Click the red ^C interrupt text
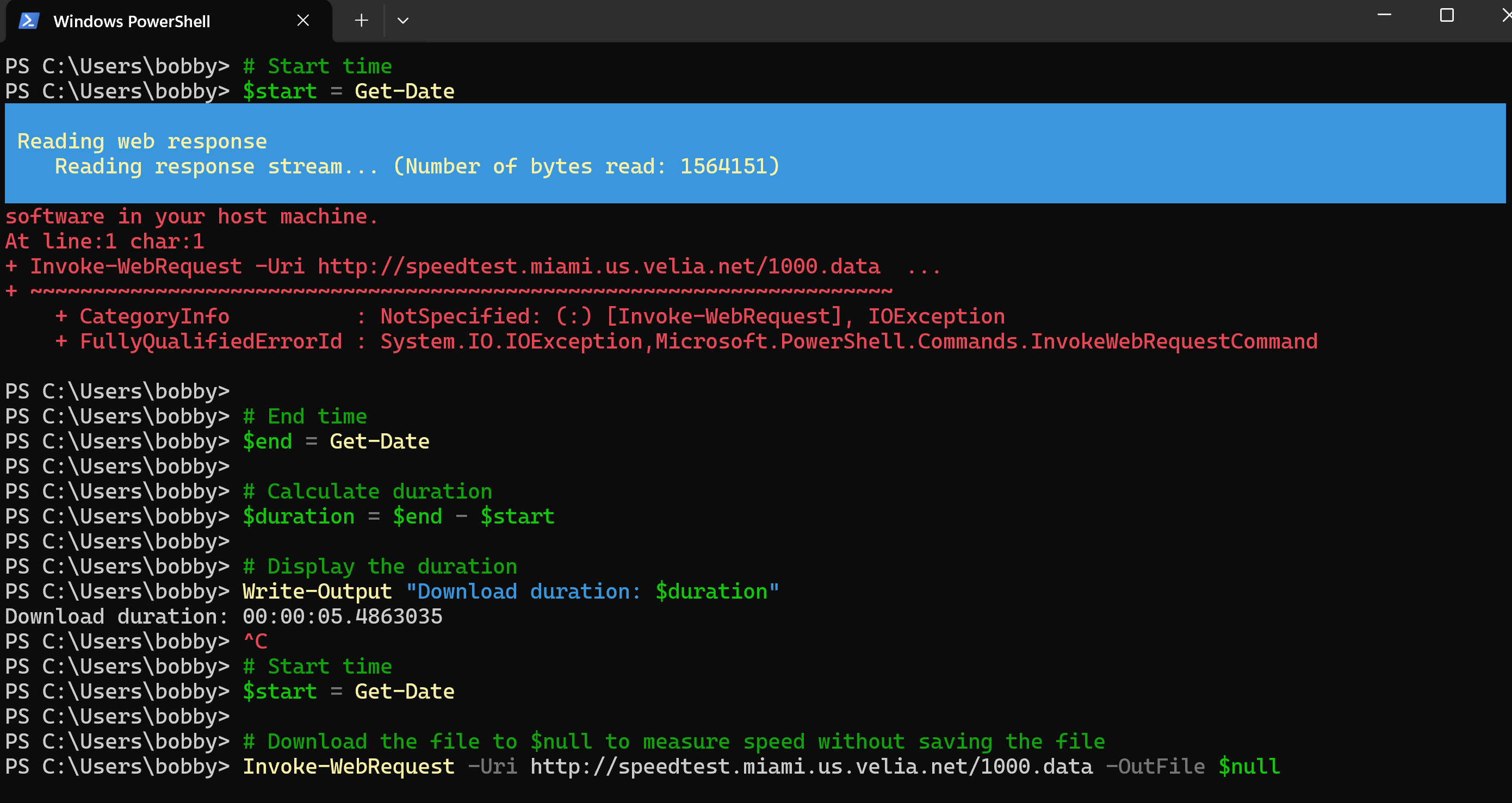This screenshot has width=1512, height=803. click(255, 642)
